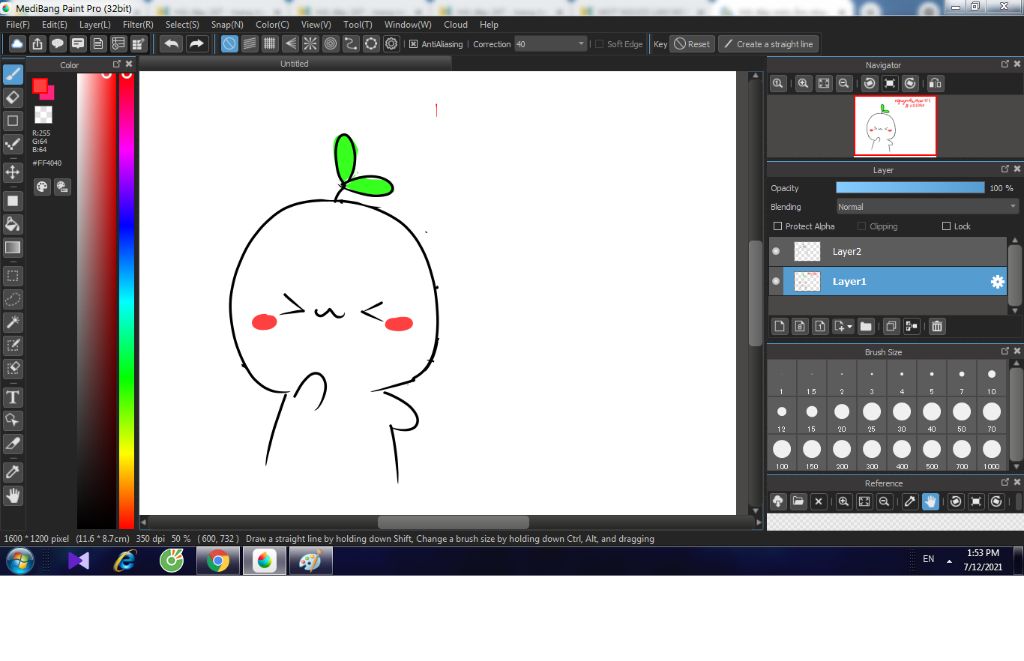
Task: Hide Layer2 visibility dot
Action: 776,251
